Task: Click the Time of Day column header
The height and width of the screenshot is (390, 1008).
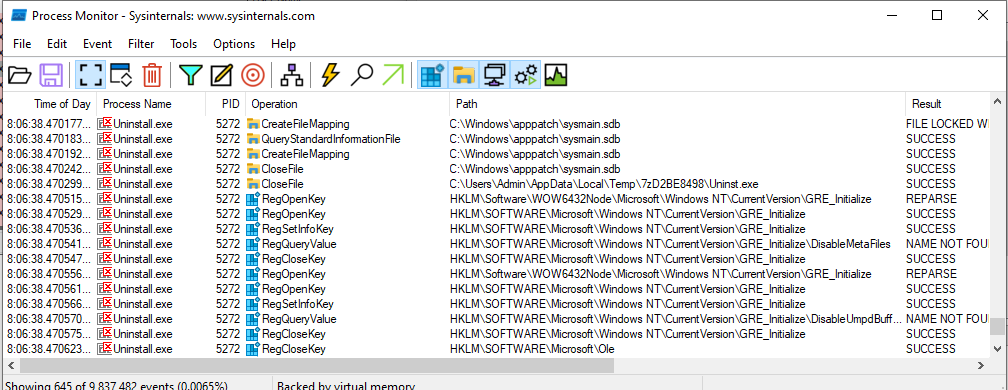Action: 50,103
